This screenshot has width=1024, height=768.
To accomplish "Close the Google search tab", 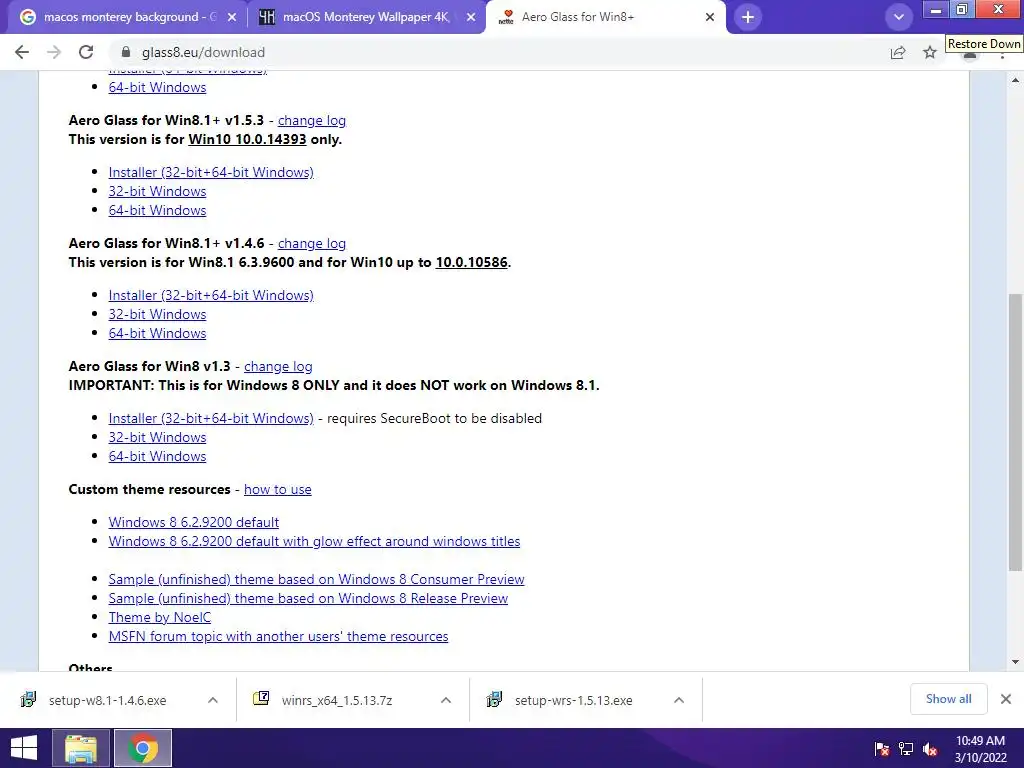I will tap(232, 17).
